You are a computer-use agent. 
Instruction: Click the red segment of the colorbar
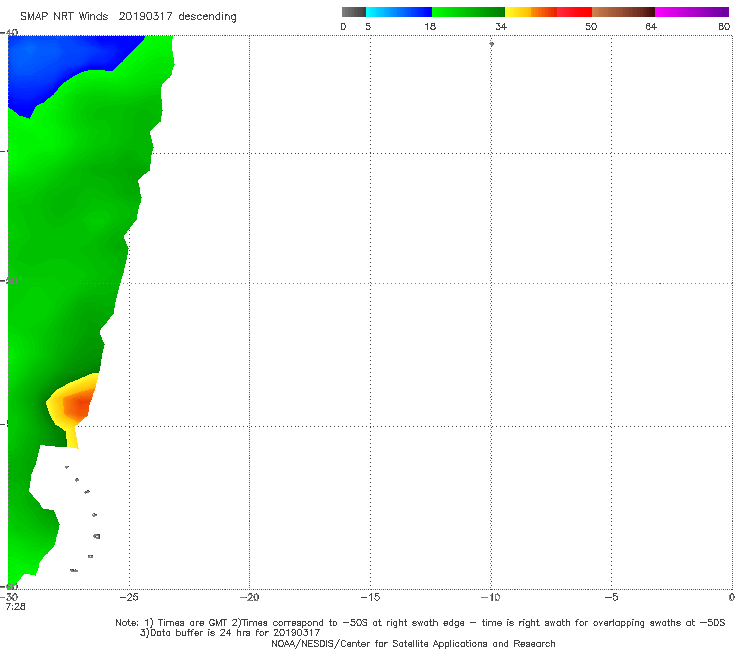pos(574,12)
